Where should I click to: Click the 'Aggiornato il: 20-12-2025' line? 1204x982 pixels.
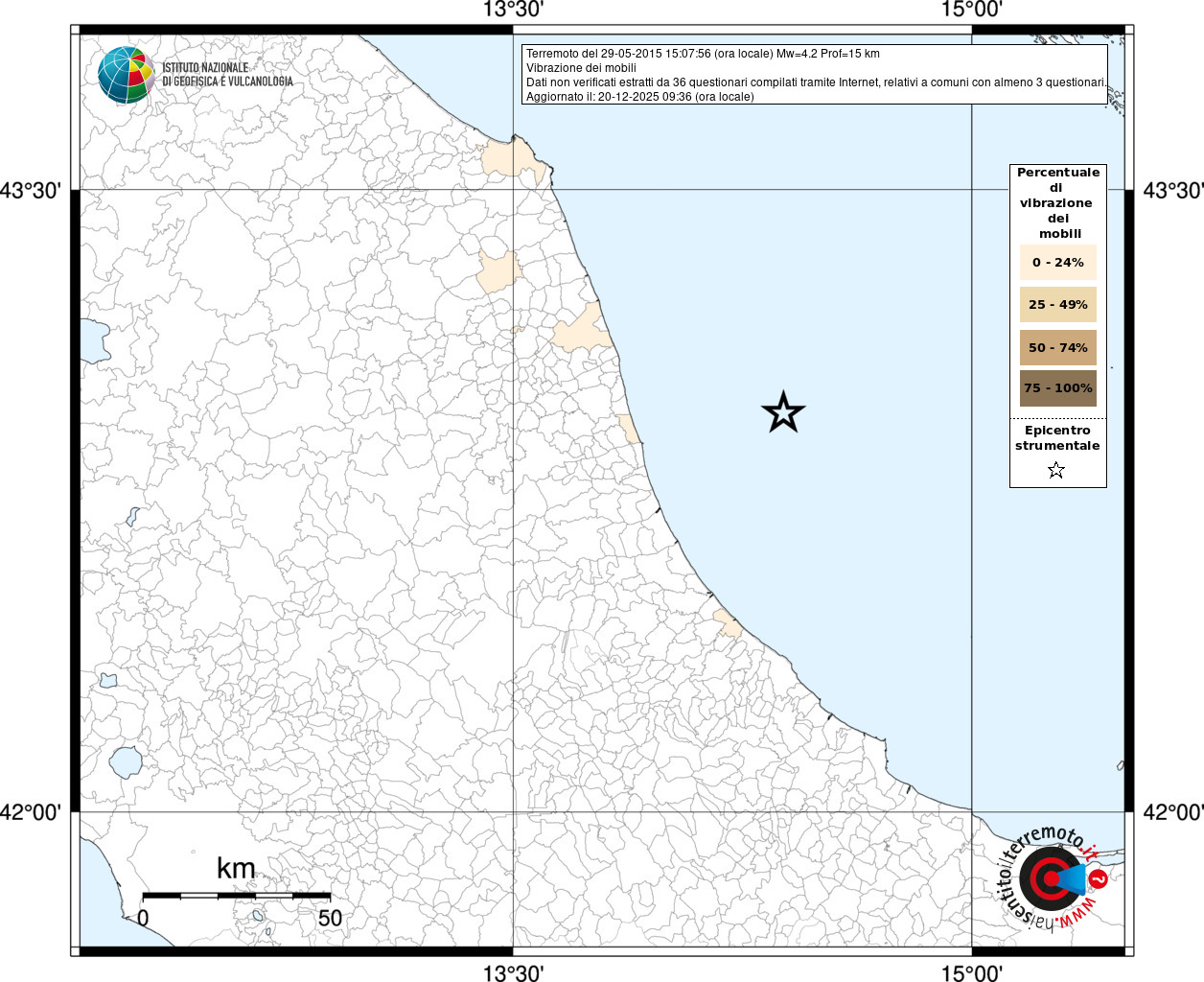point(640,97)
